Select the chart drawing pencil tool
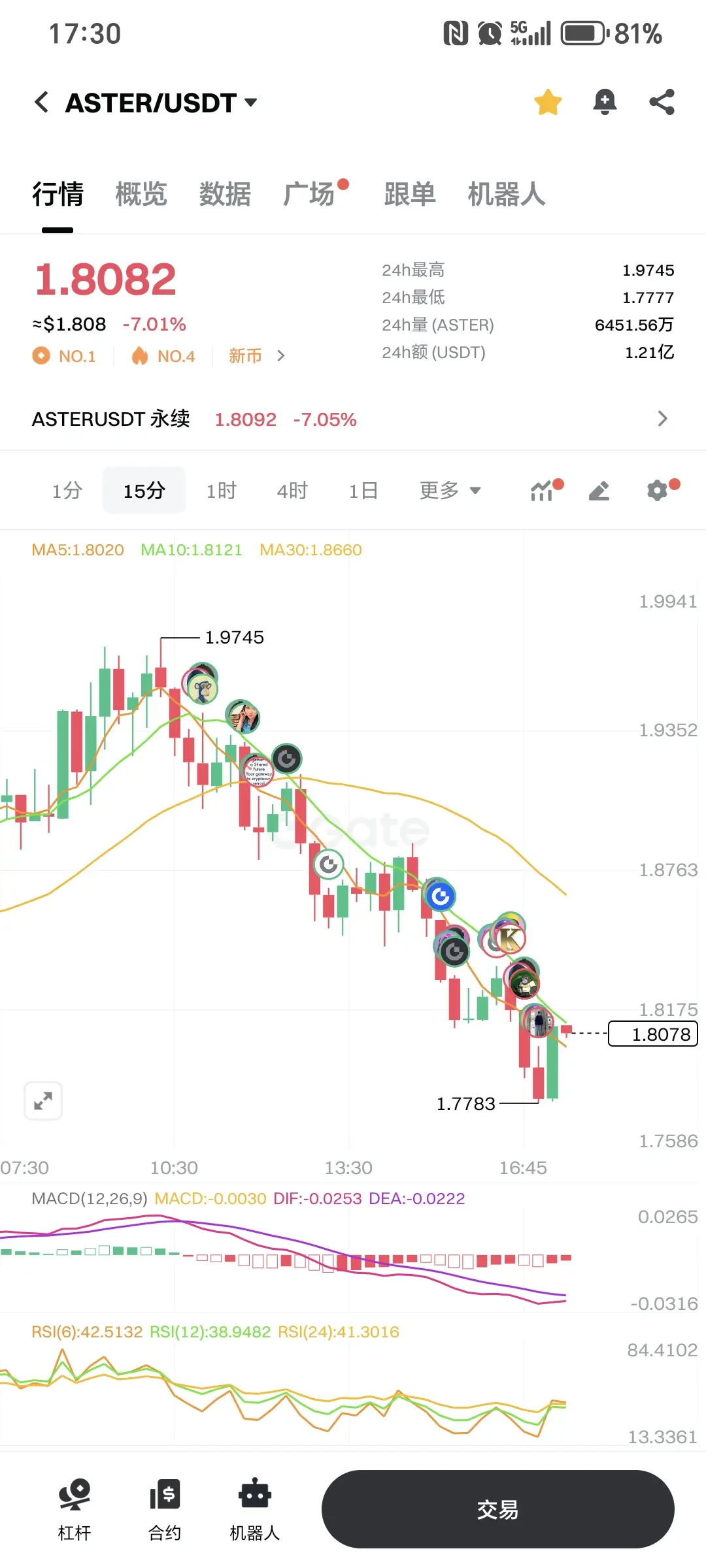 click(x=599, y=490)
